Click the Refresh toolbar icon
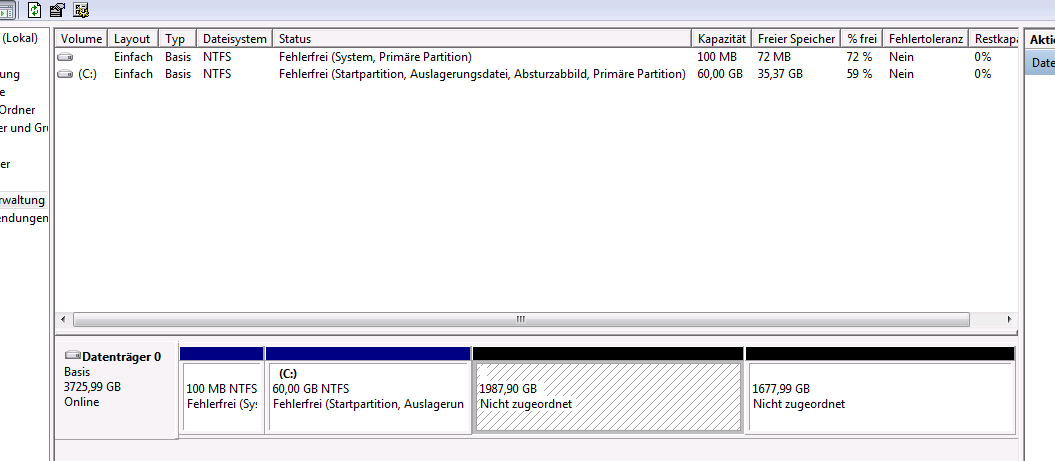The height and width of the screenshot is (461, 1055). [35, 10]
